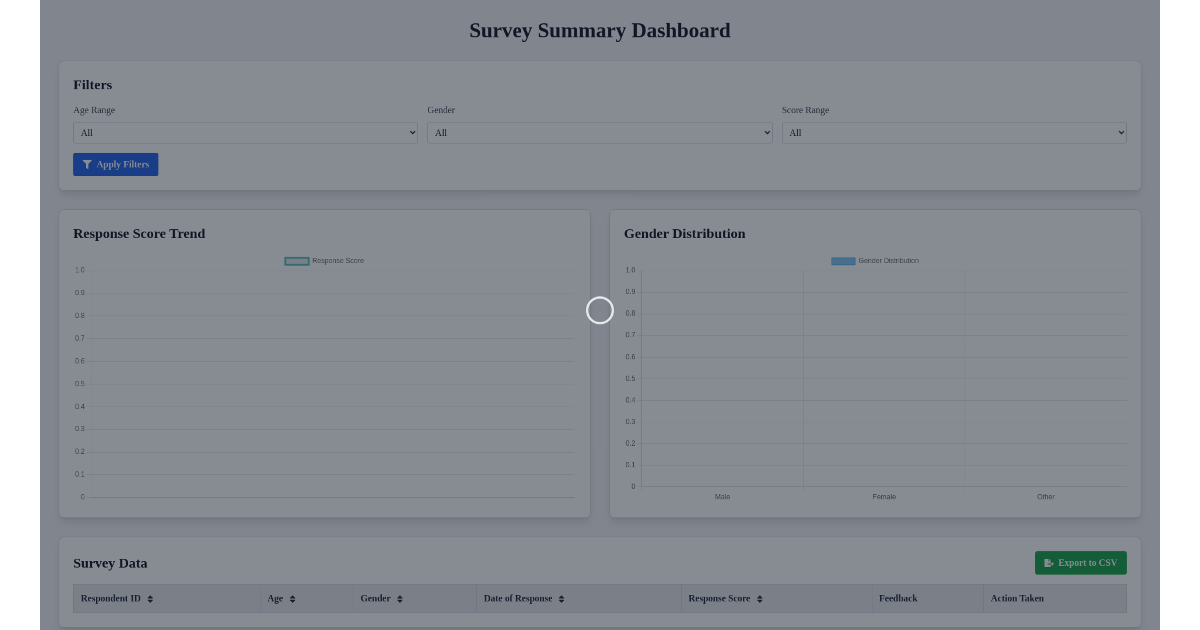Click the export icon on Export to CSV
Screen dimensions: 1200x630
(x=1048, y=563)
